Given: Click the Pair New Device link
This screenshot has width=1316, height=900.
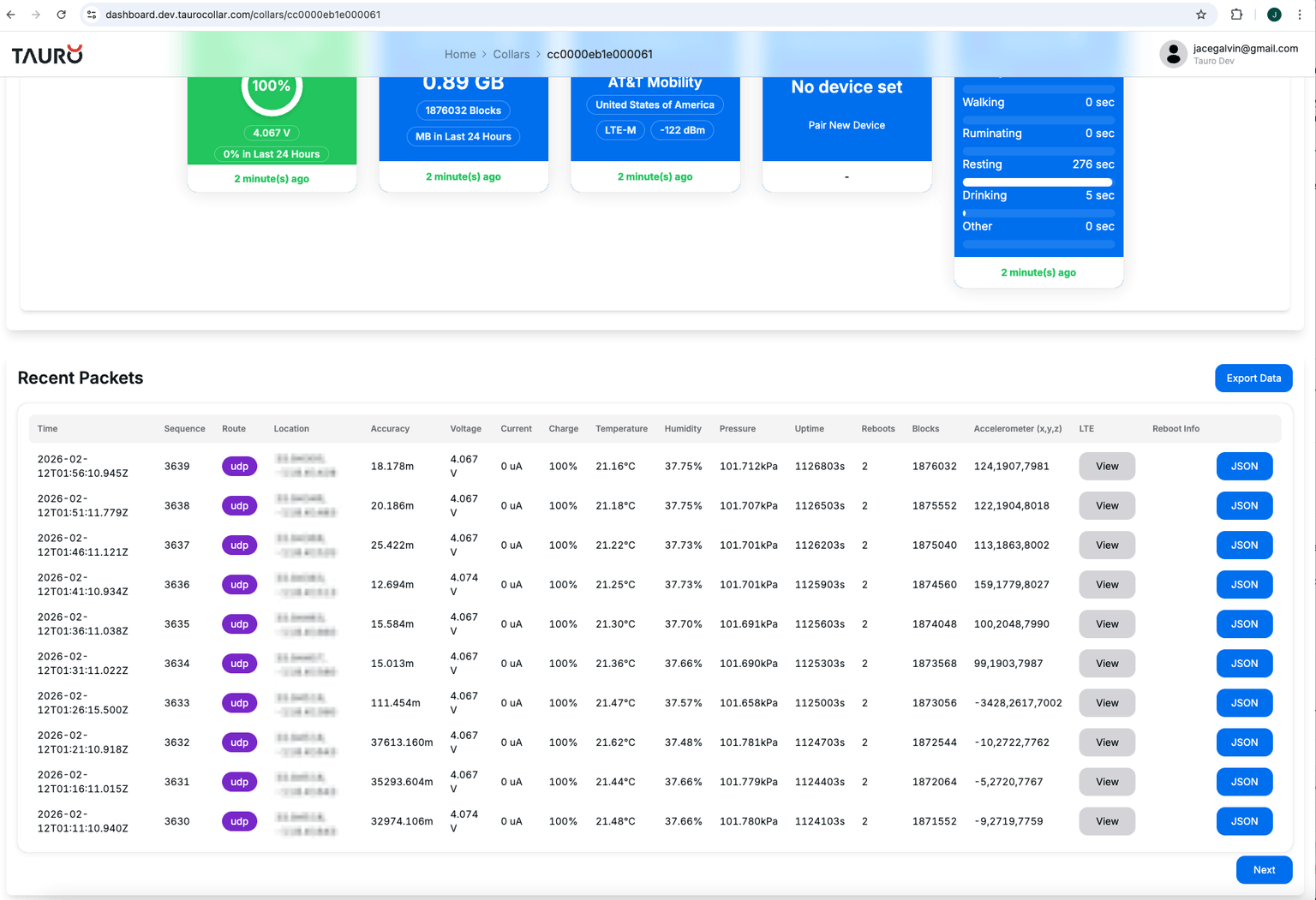Looking at the screenshot, I should click(846, 125).
